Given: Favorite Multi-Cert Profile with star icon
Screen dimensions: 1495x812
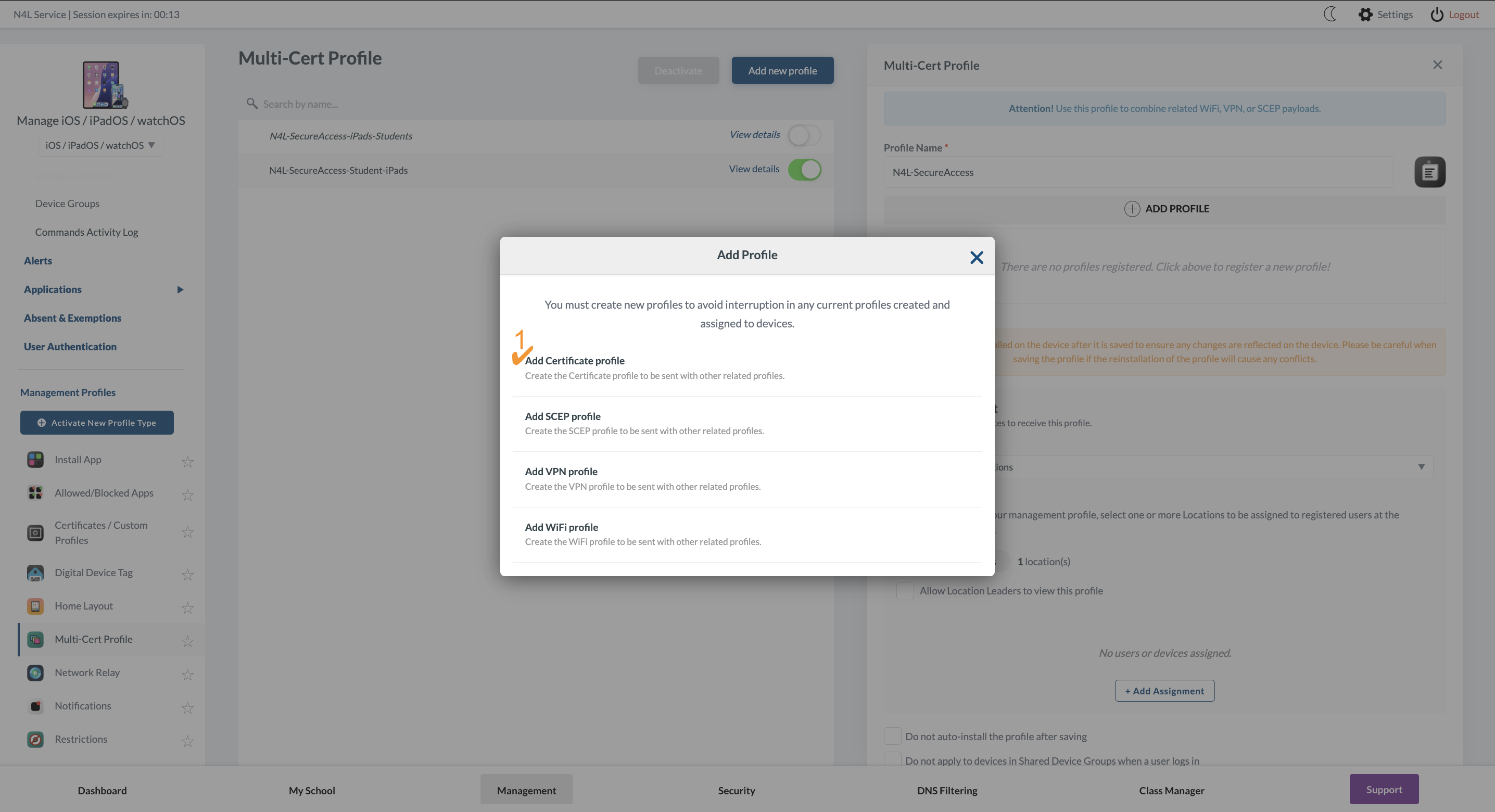Looking at the screenshot, I should 187,641.
